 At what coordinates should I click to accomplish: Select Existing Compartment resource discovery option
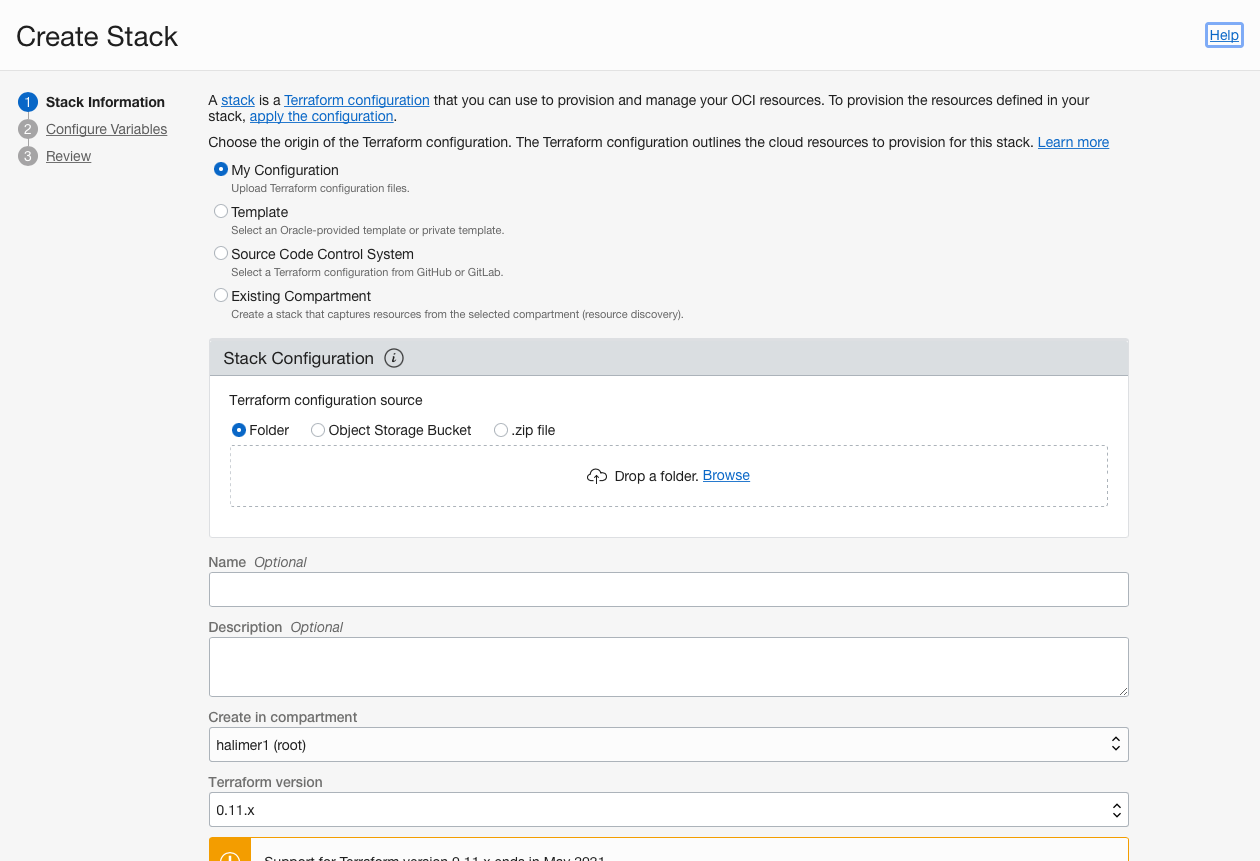click(x=220, y=295)
